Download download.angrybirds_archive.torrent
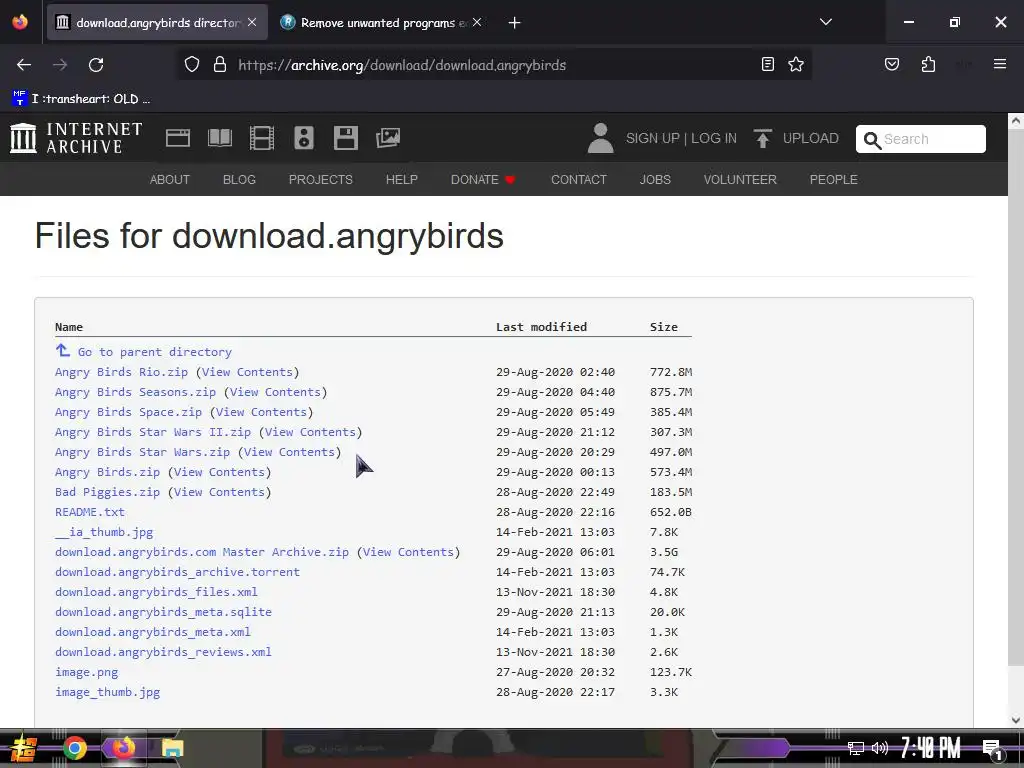This screenshot has width=1024, height=768. pyautogui.click(x=178, y=572)
